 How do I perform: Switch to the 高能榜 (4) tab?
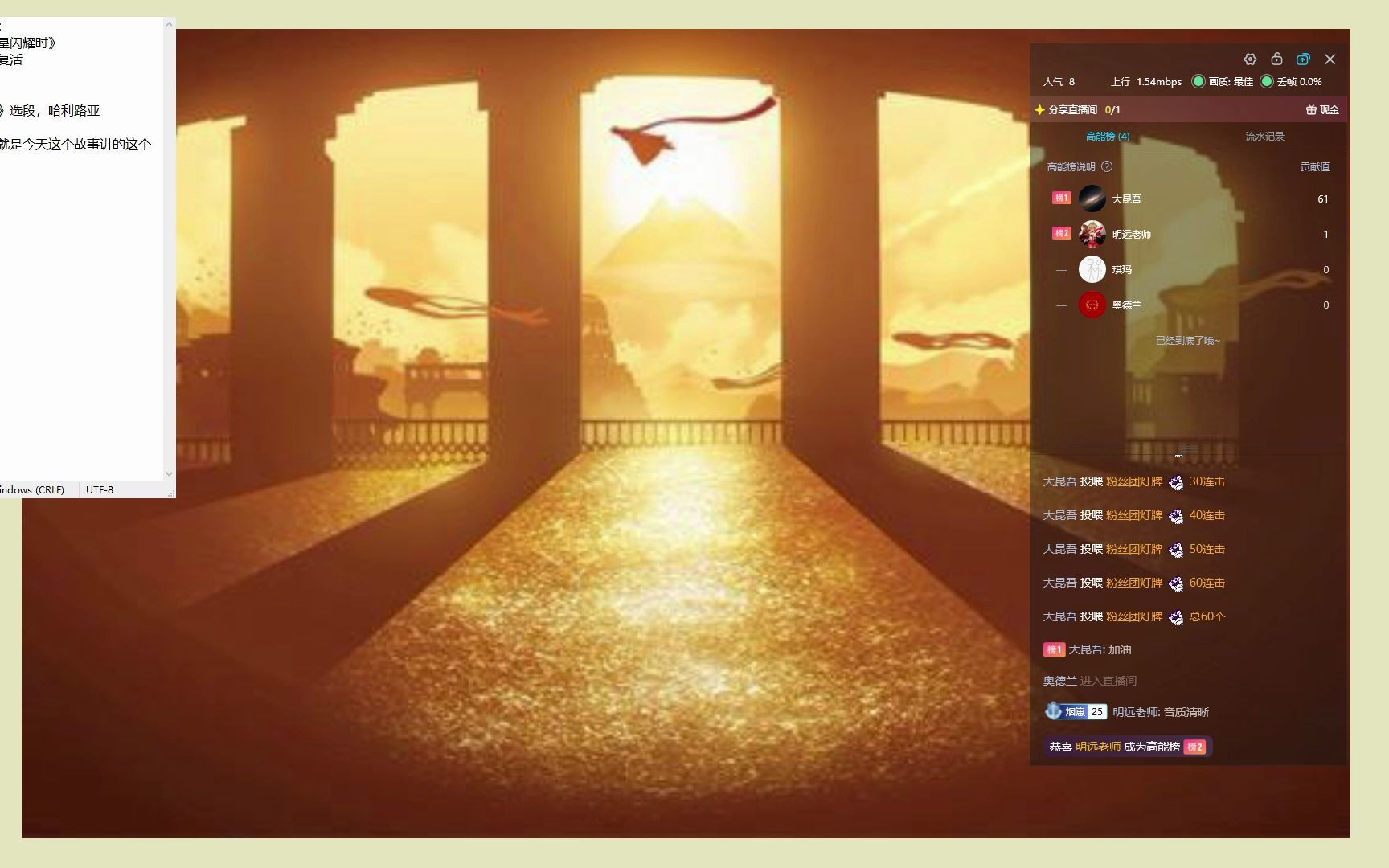(1108, 136)
